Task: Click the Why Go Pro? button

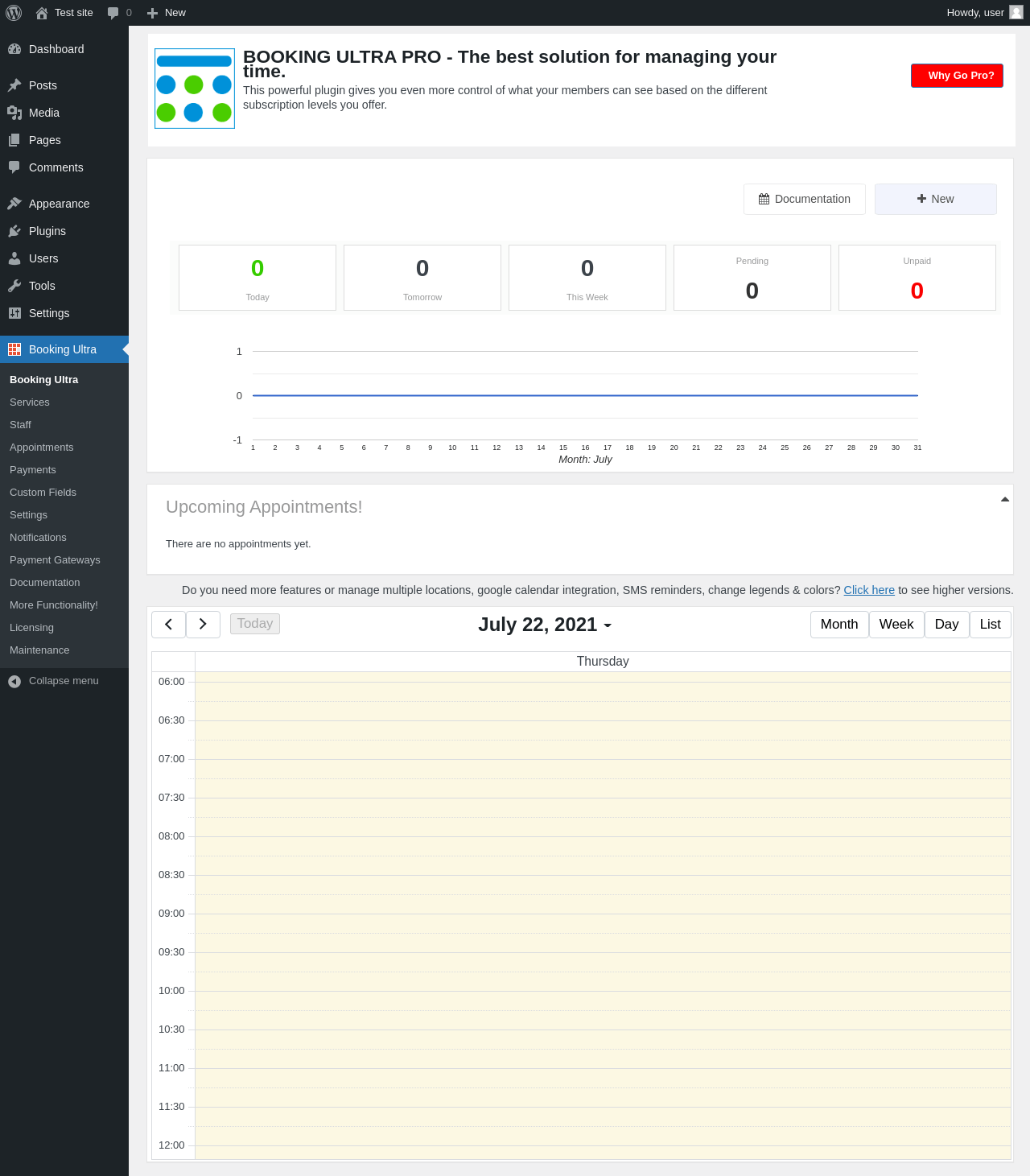Action: tap(957, 76)
